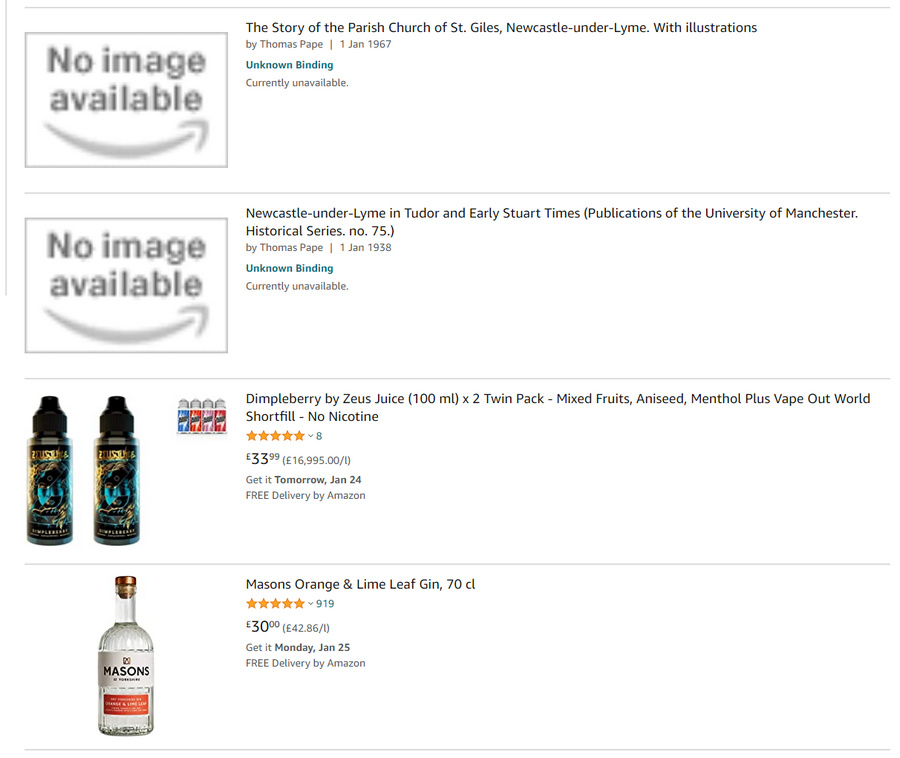
Task: Click the £30.00 price for Masons Gin
Action: [x=263, y=627]
